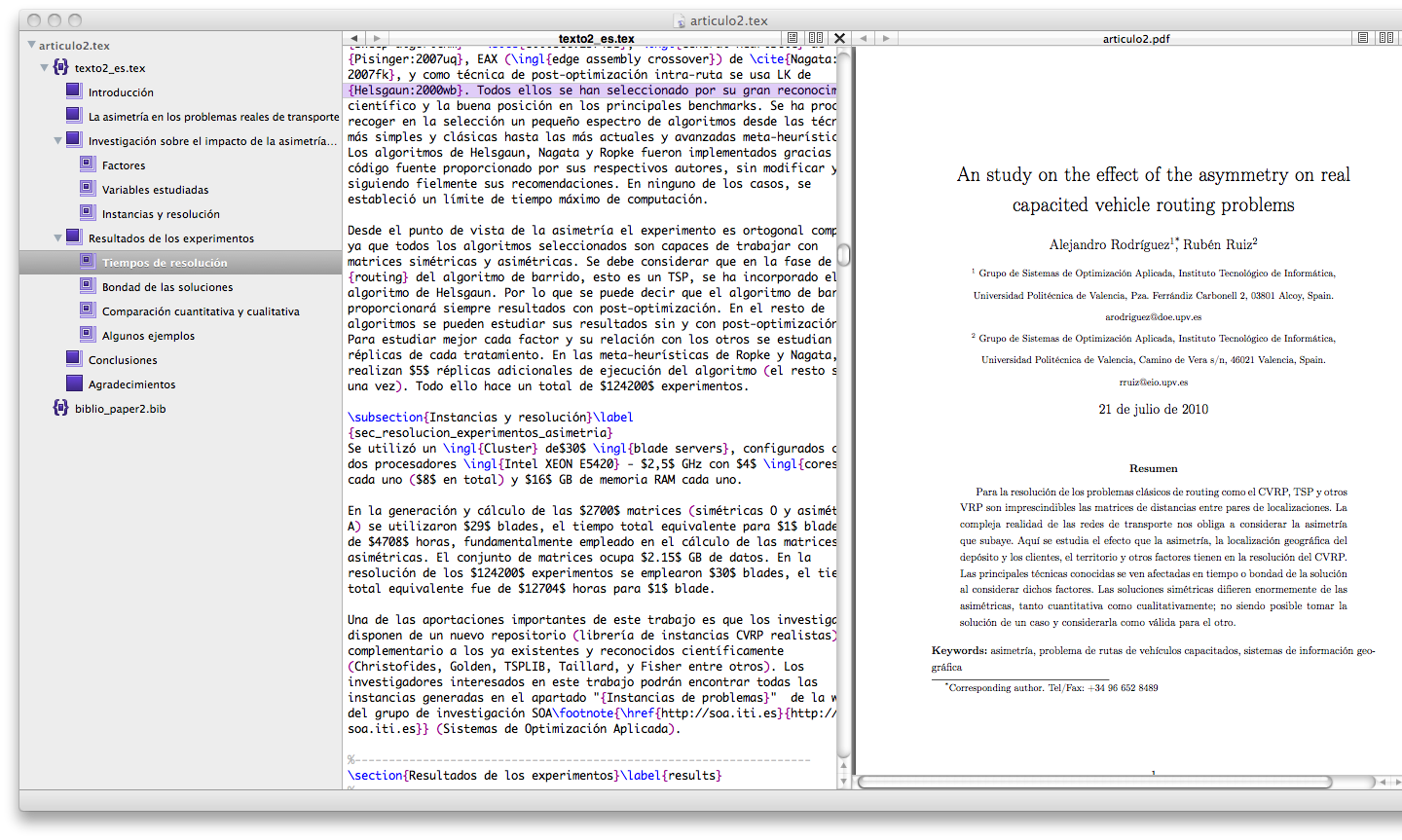
Task: Collapse Resultados de los experimentos section
Action: point(58,238)
